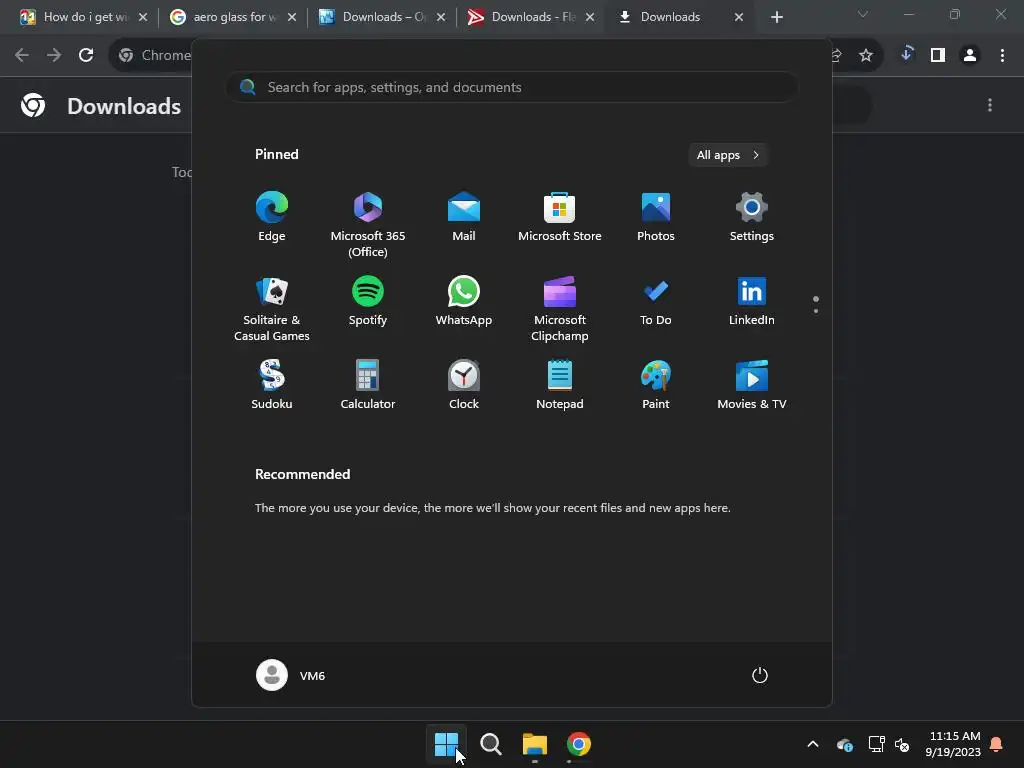The width and height of the screenshot is (1024, 768).
Task: Launch Microsoft 365 (Office)
Action: pos(368,225)
